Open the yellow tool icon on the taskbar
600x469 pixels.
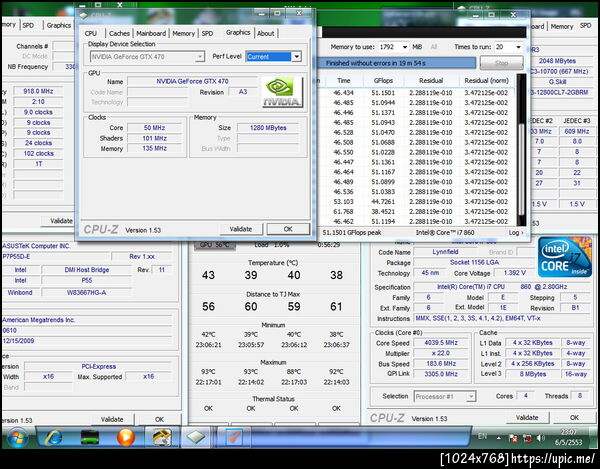tap(161, 437)
